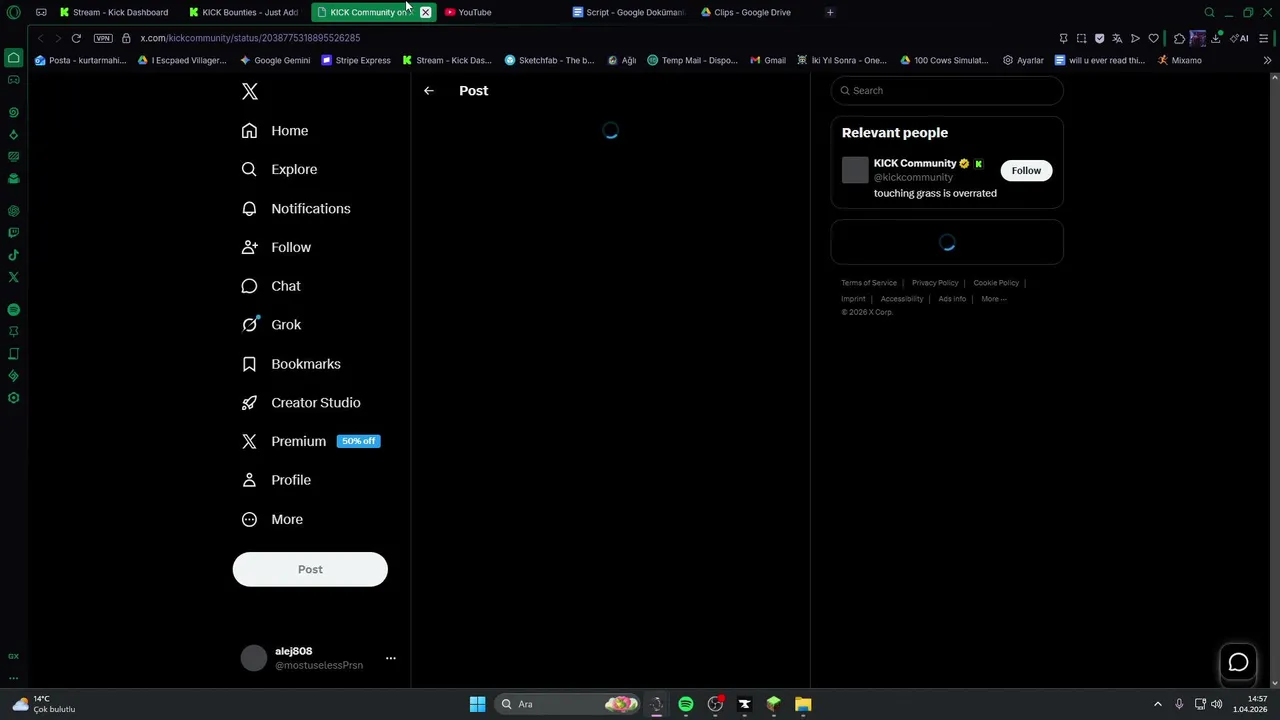This screenshot has height=720, width=1280.
Task: Open Accessibility footer link
Action: pos(902,299)
